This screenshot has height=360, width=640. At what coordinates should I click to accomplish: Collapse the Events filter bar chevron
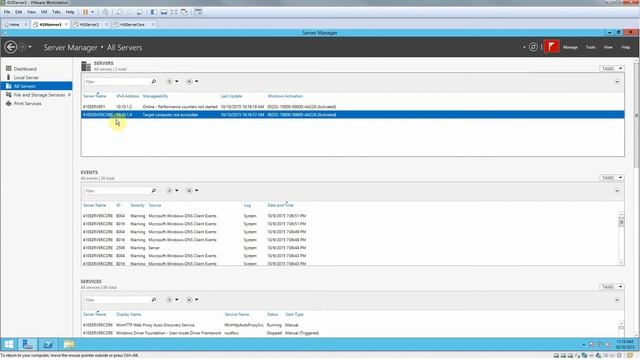617,191
